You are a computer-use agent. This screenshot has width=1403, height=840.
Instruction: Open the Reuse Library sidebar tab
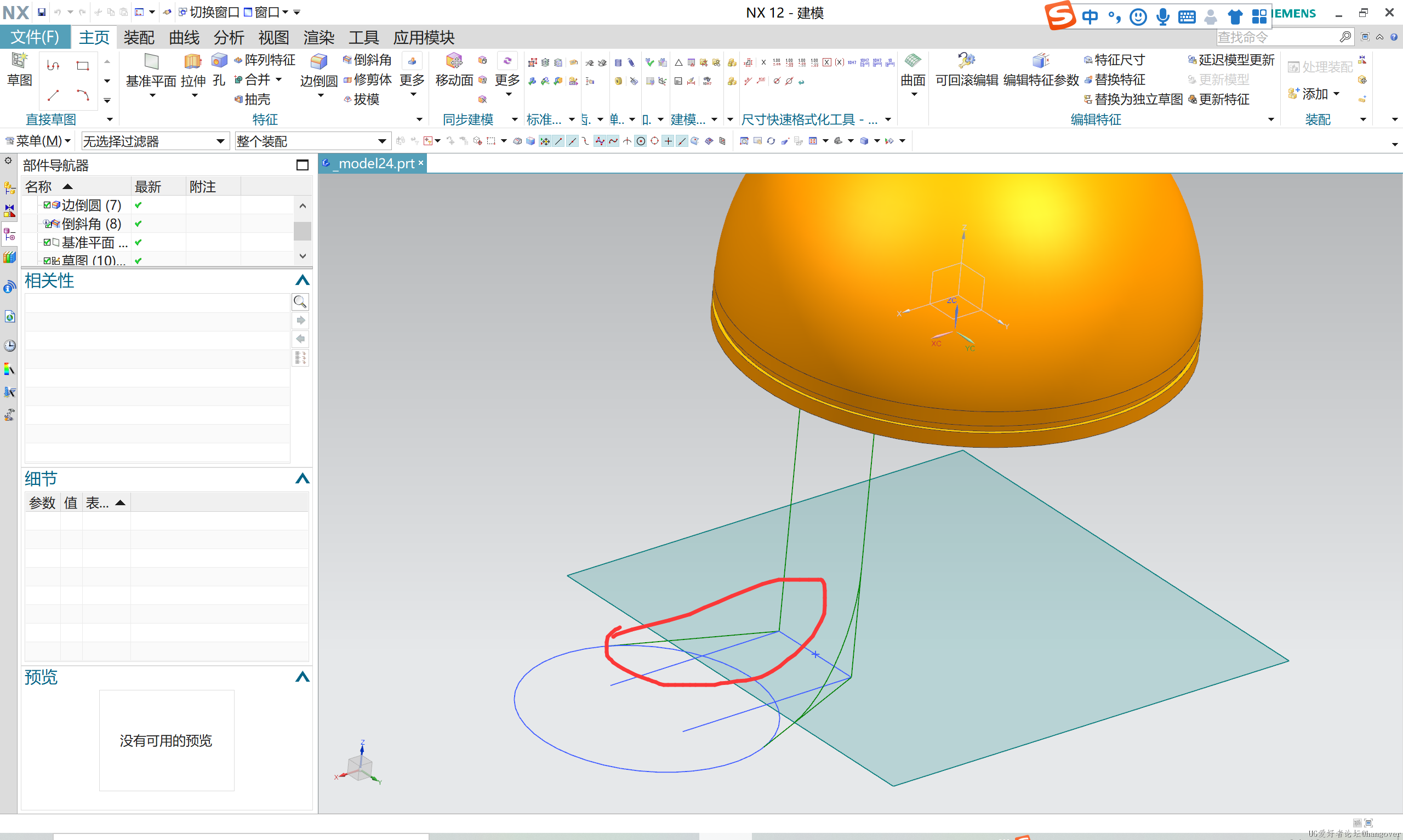[10, 258]
